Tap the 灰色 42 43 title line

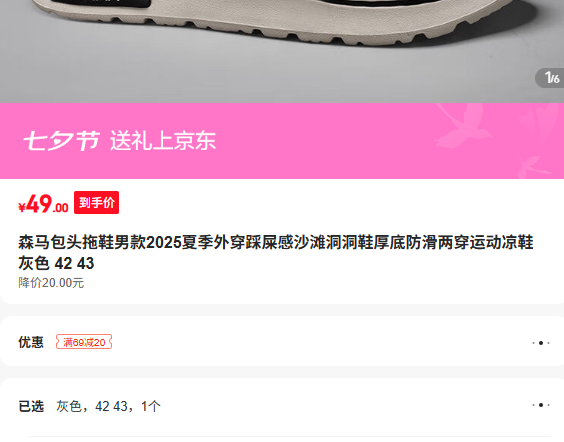point(56,263)
